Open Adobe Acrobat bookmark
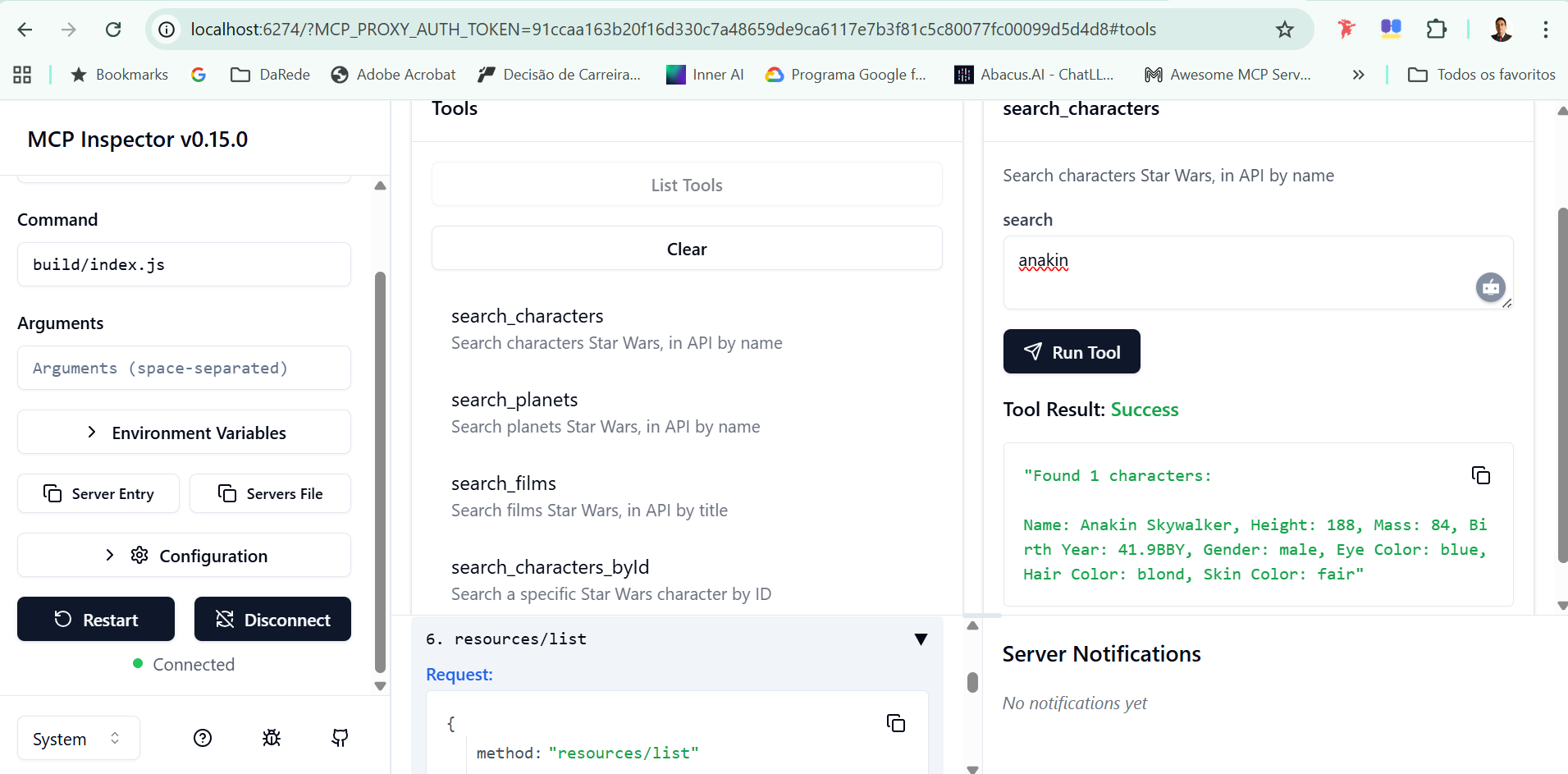 click(393, 75)
